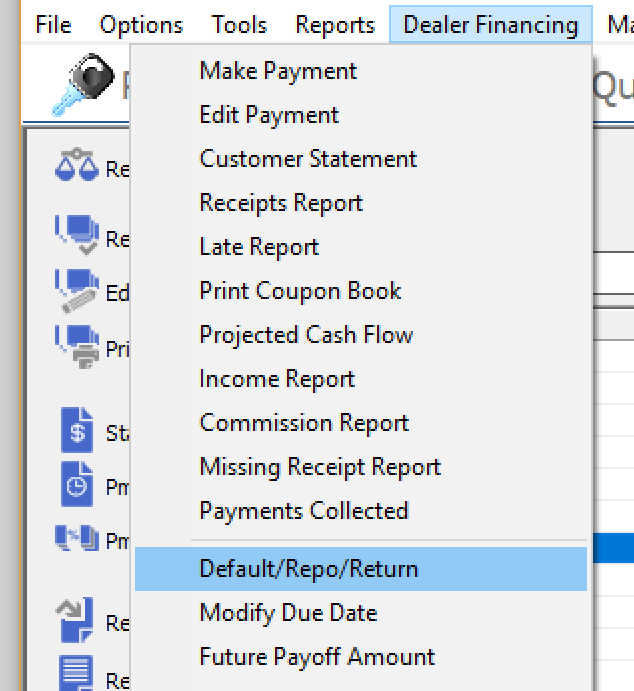Open the Options menu
The image size is (634, 691).
141,25
